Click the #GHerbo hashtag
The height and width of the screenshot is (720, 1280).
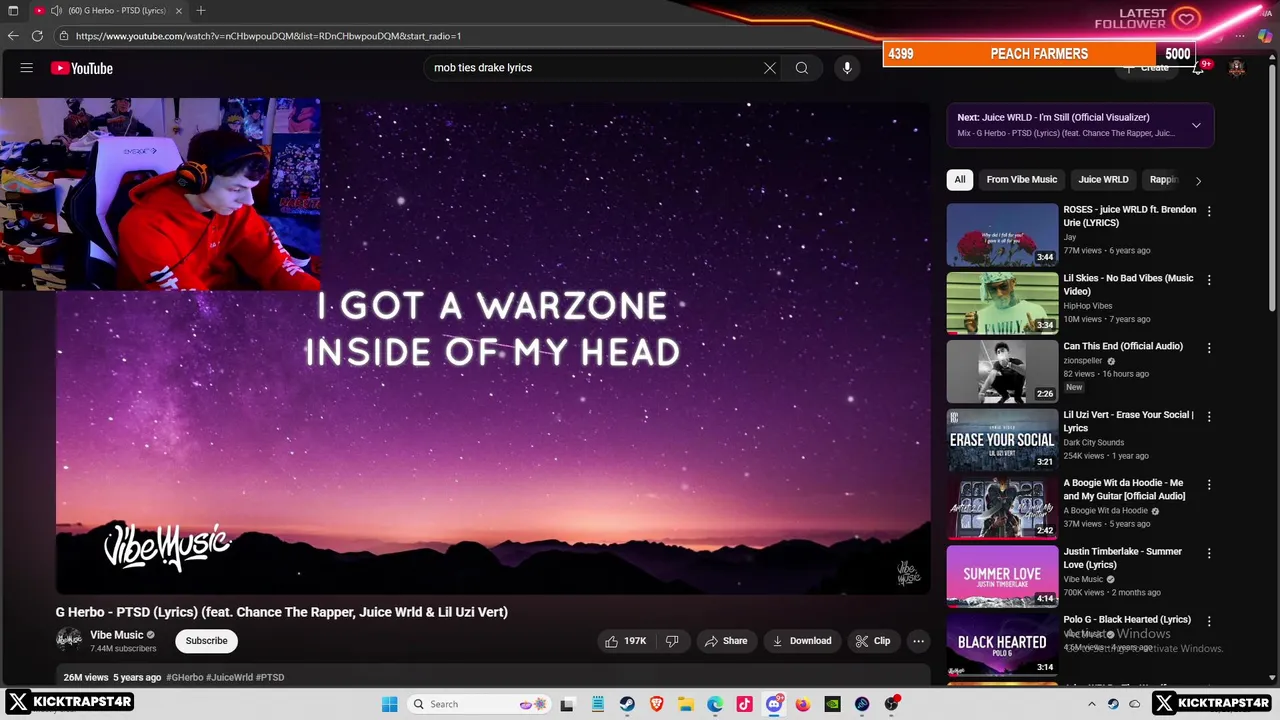tap(184, 678)
